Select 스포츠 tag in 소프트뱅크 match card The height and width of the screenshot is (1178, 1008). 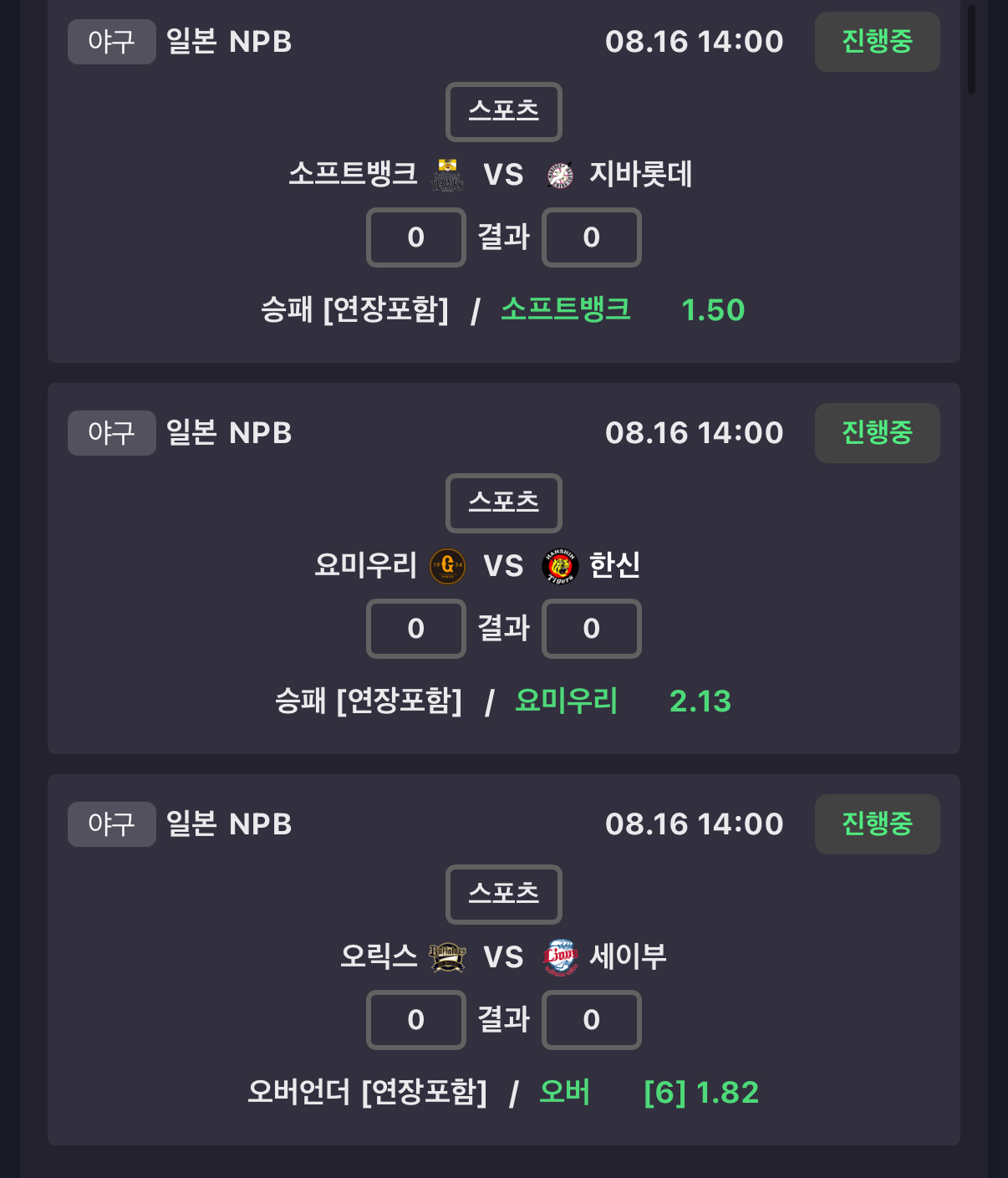[x=504, y=112]
